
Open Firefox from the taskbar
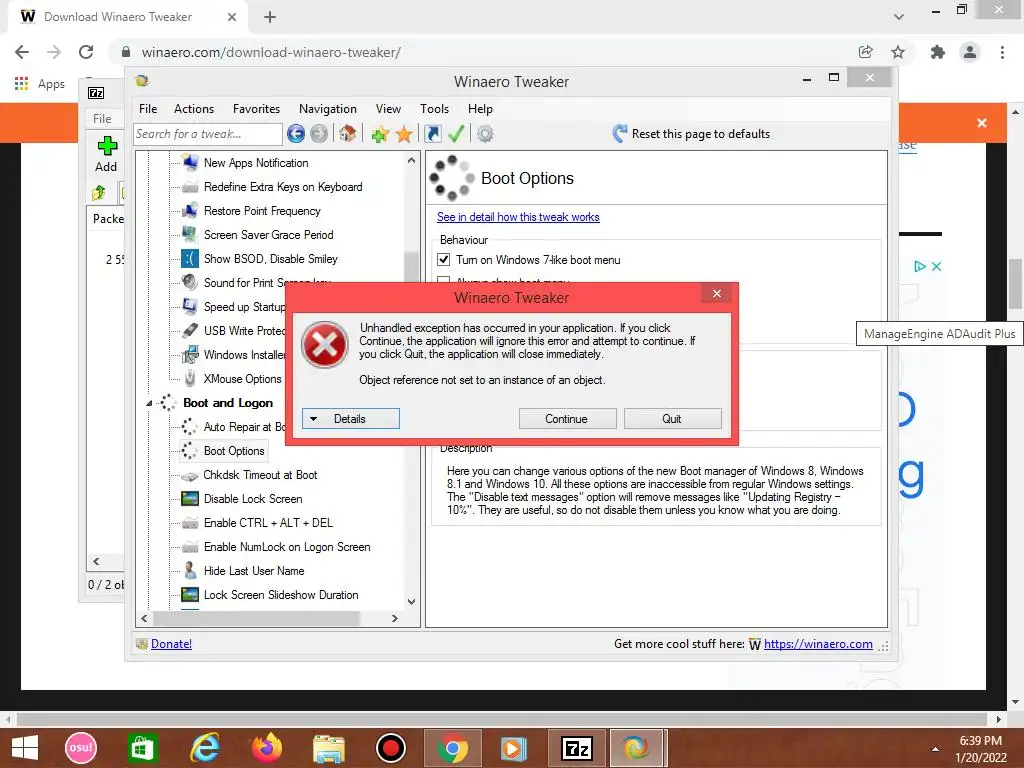coord(266,748)
